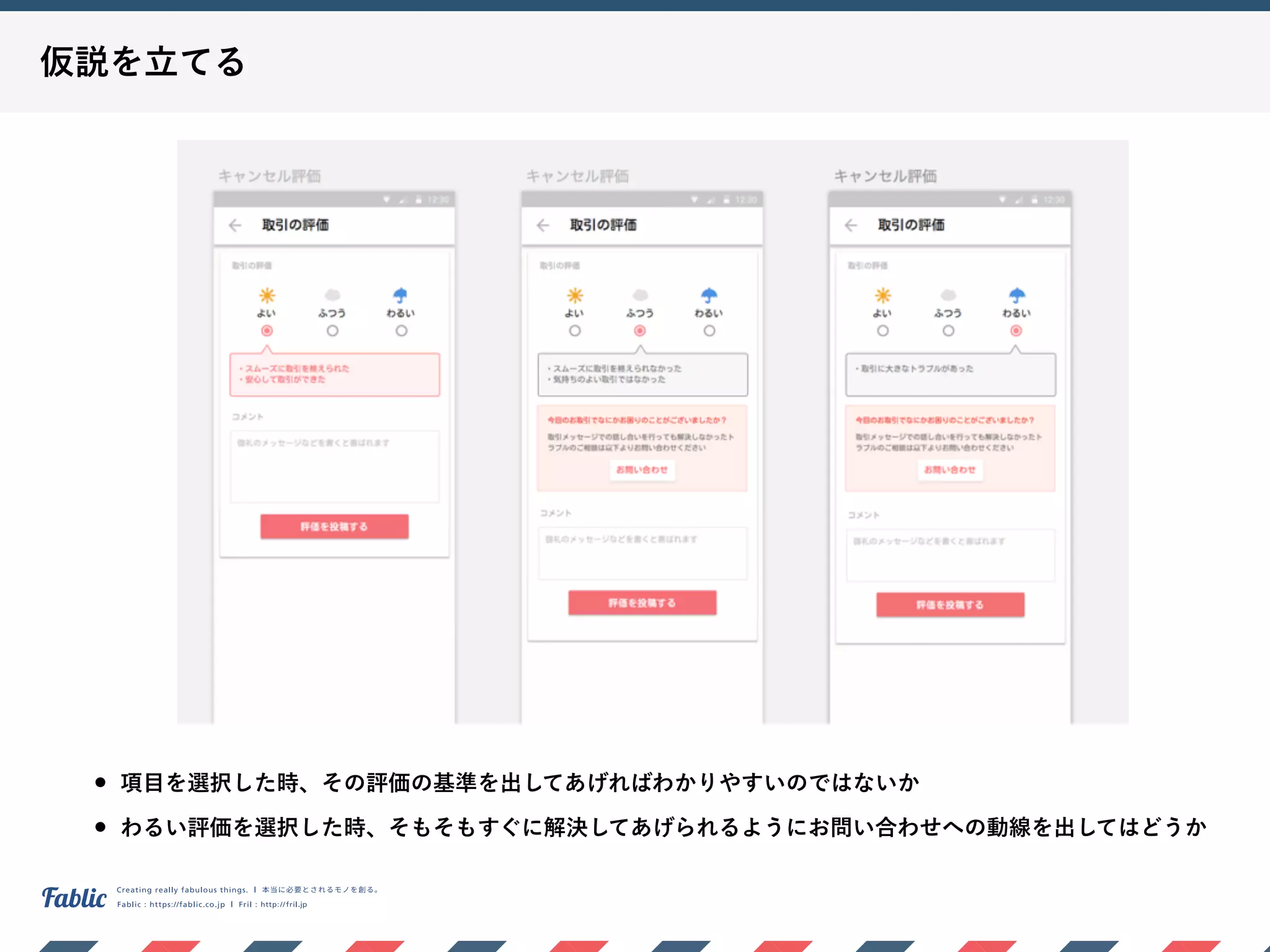Click the second bullet starting わるい評価を選択した時
1270x952 pixels.
coord(664,827)
